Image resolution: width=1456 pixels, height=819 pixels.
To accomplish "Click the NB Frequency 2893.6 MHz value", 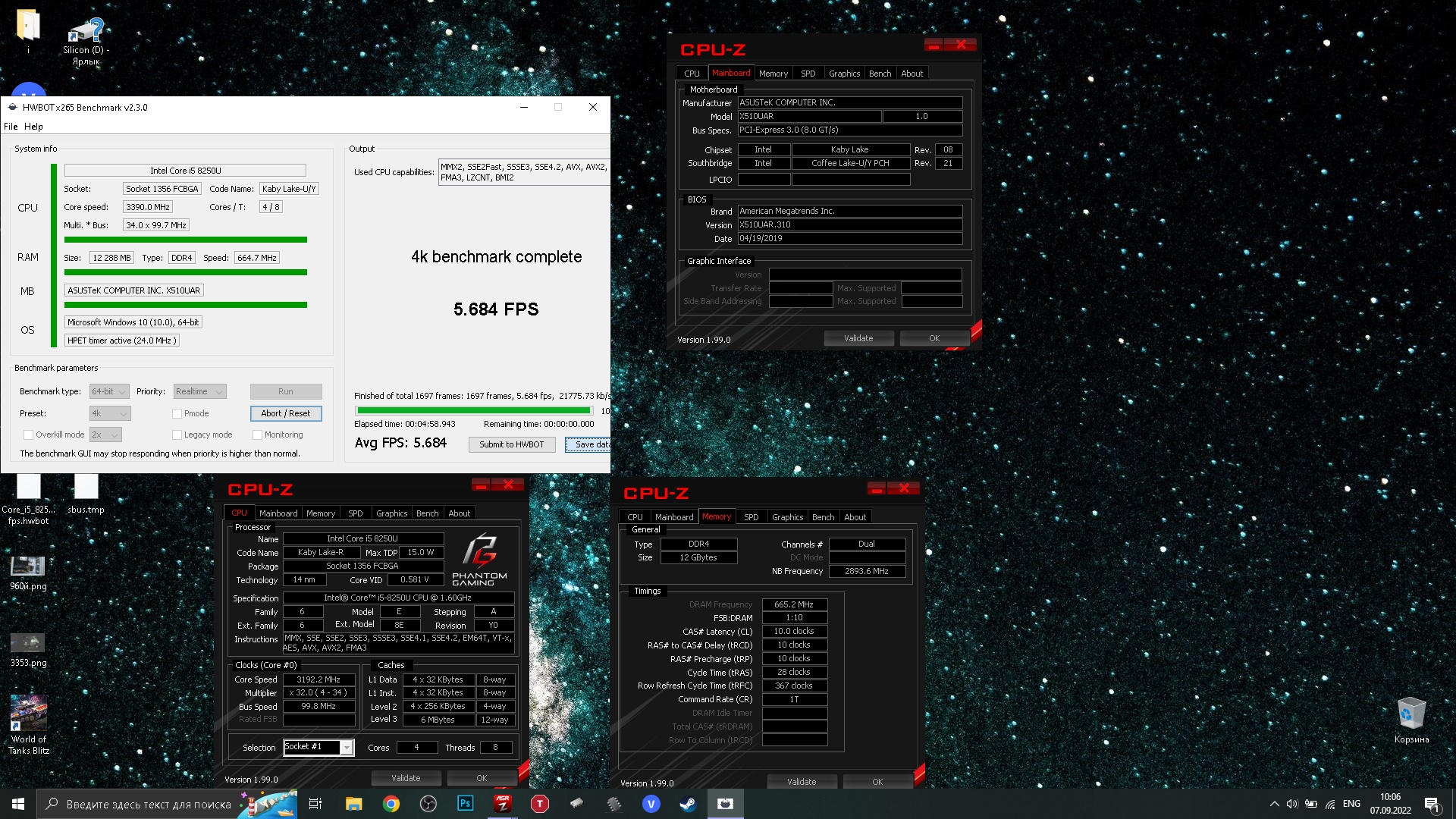I will tap(867, 571).
